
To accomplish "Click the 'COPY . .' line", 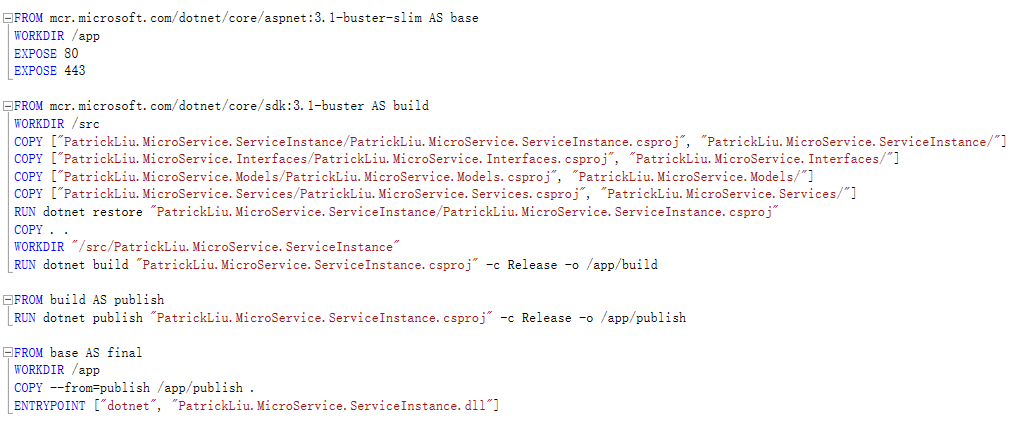I will tap(41, 230).
